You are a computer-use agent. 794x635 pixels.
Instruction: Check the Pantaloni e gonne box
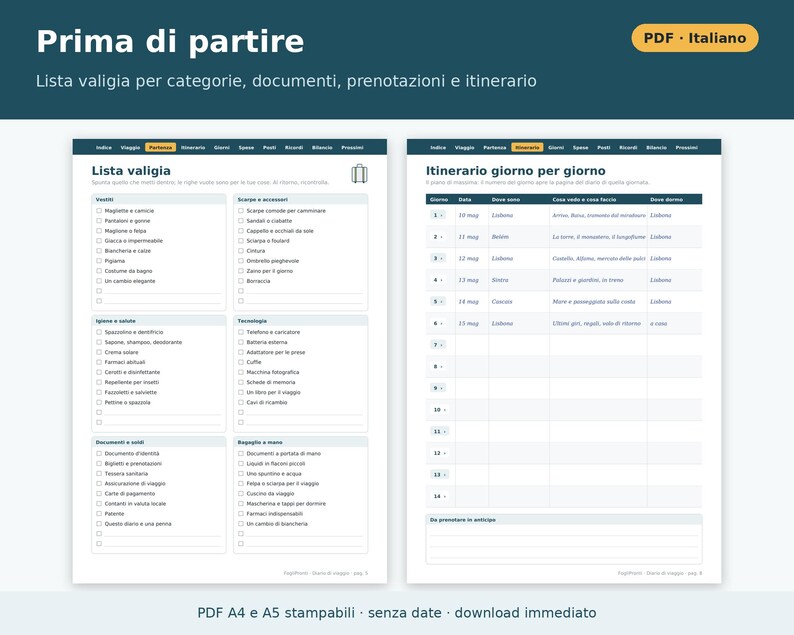click(x=99, y=221)
